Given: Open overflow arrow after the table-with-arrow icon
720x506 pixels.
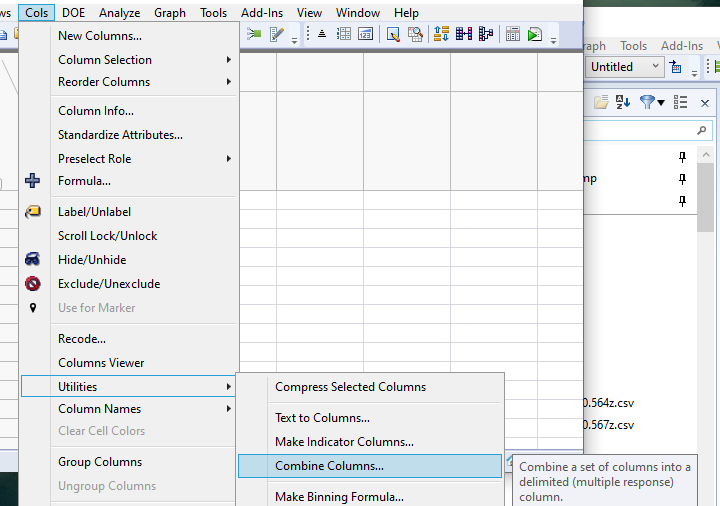Looking at the screenshot, I should tap(694, 73).
